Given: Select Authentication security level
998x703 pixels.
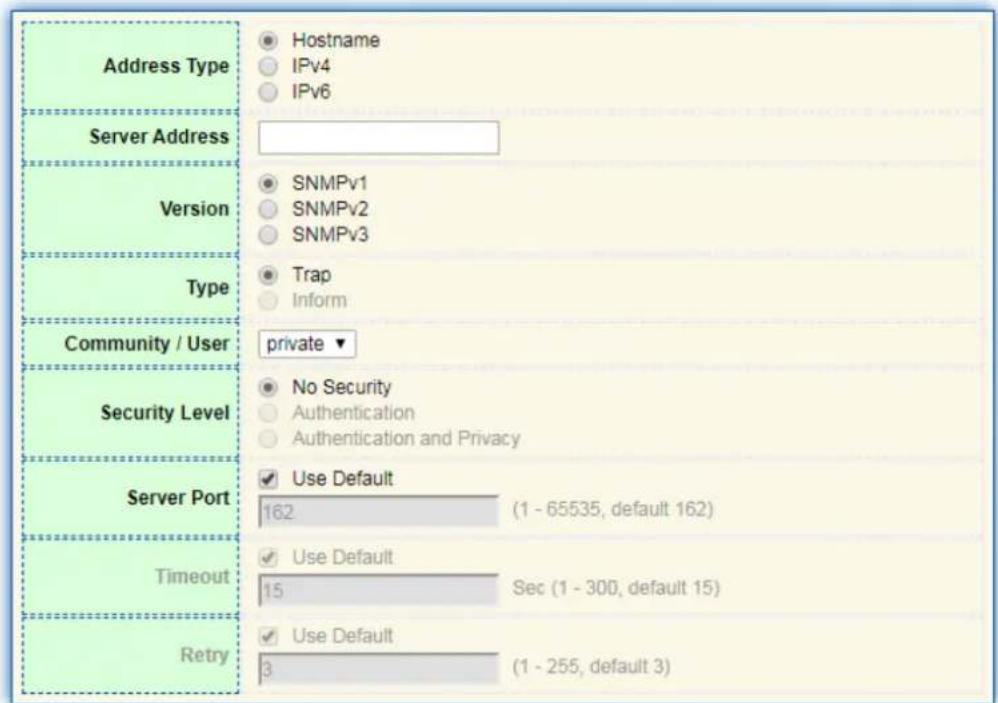Looking at the screenshot, I should tap(268, 414).
